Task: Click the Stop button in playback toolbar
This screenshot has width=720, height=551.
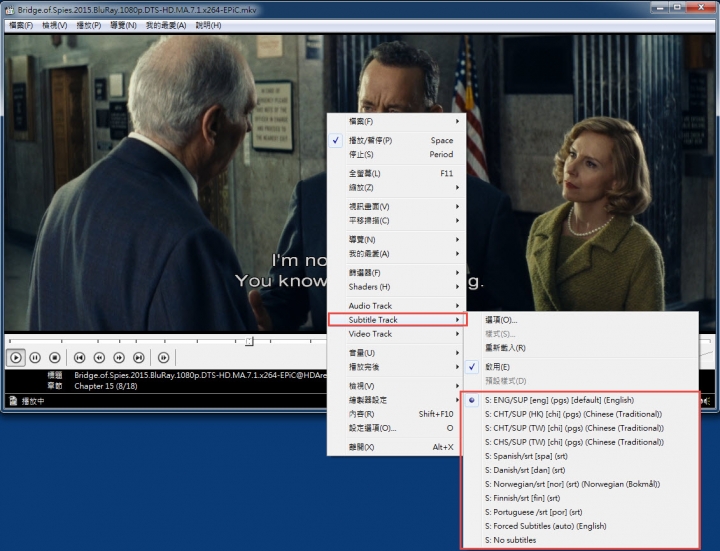Action: tap(55, 357)
